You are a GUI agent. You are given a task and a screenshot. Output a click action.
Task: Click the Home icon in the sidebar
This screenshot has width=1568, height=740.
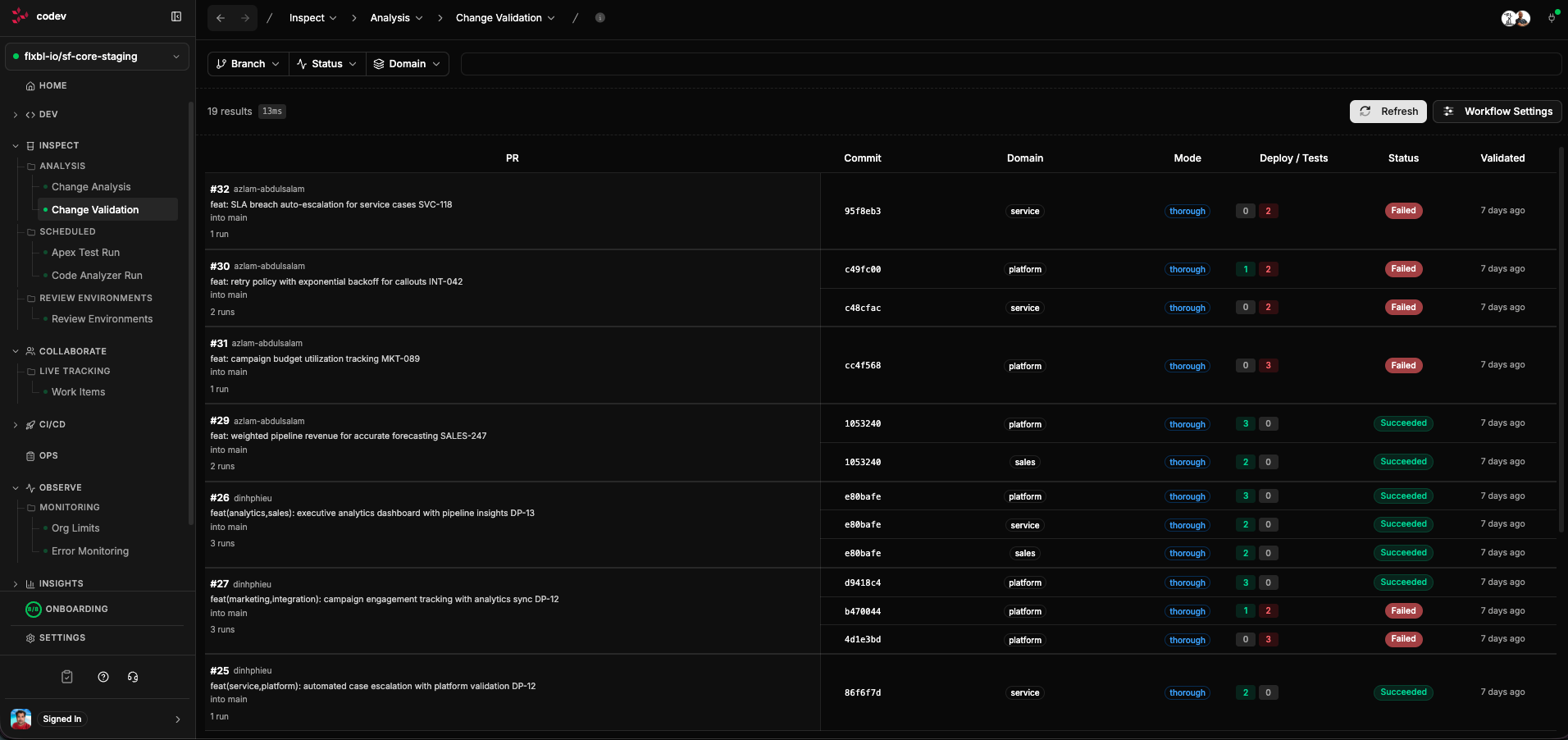click(30, 85)
